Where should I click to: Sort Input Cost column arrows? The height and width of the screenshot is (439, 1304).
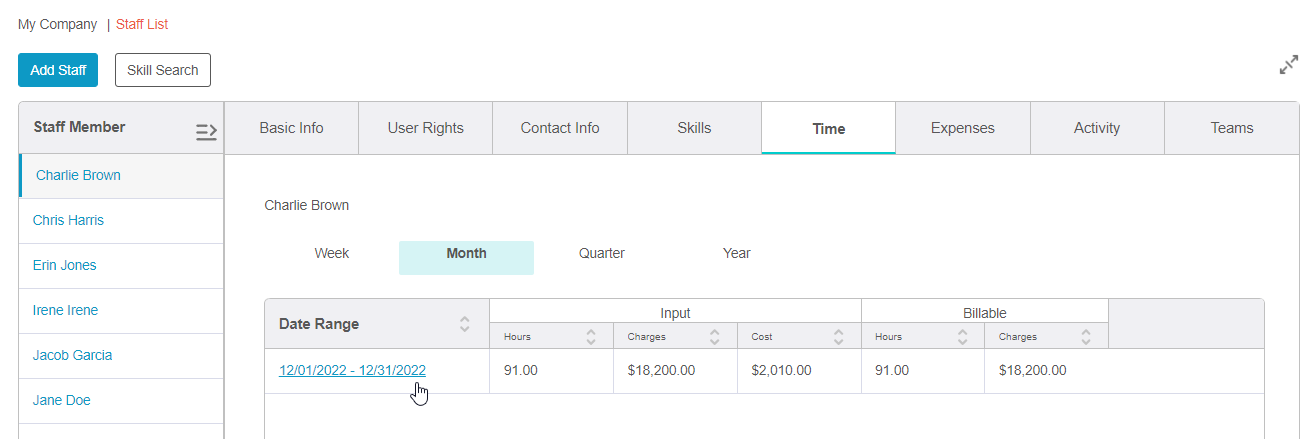839,337
